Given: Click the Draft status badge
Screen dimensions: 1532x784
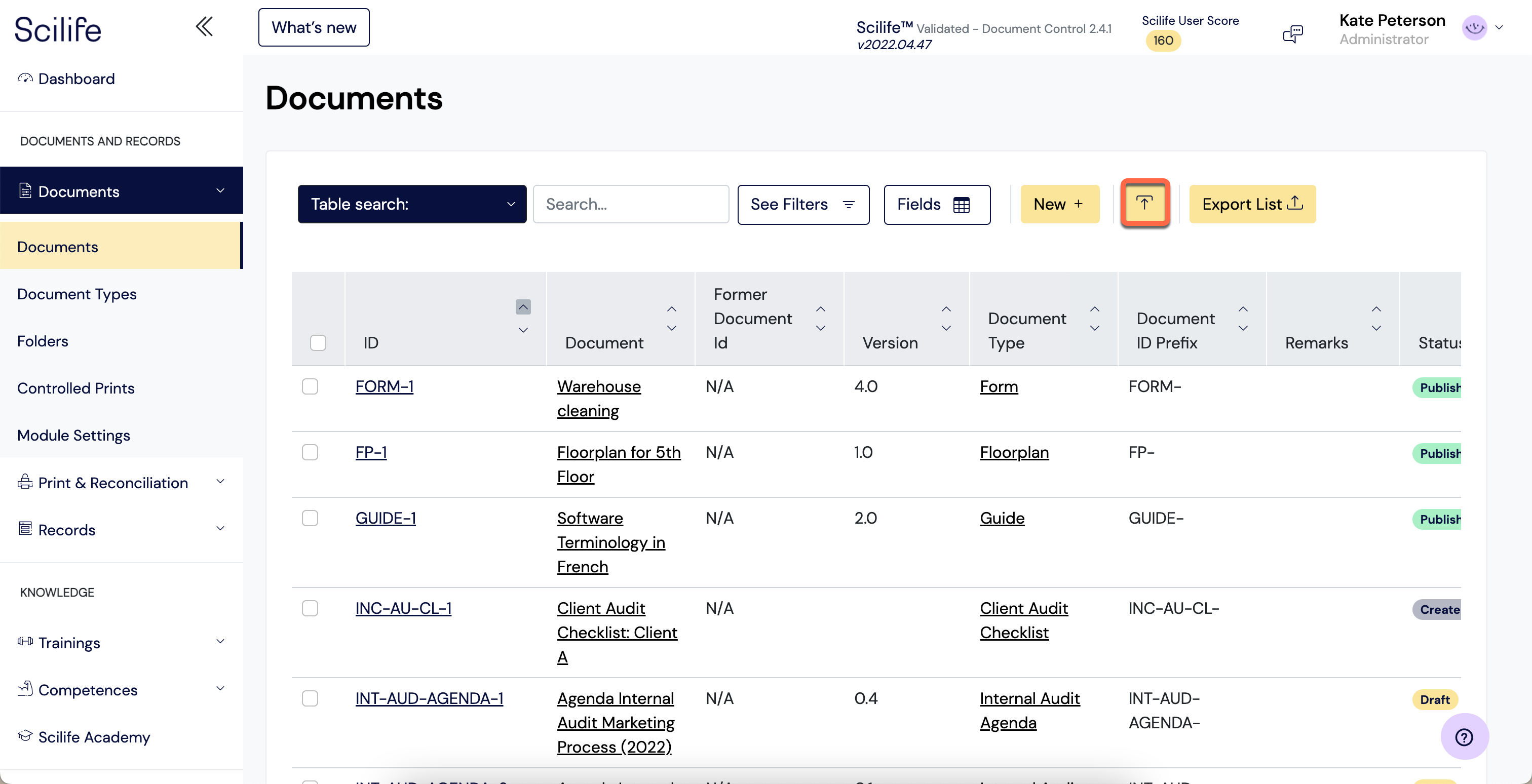Looking at the screenshot, I should point(1435,699).
